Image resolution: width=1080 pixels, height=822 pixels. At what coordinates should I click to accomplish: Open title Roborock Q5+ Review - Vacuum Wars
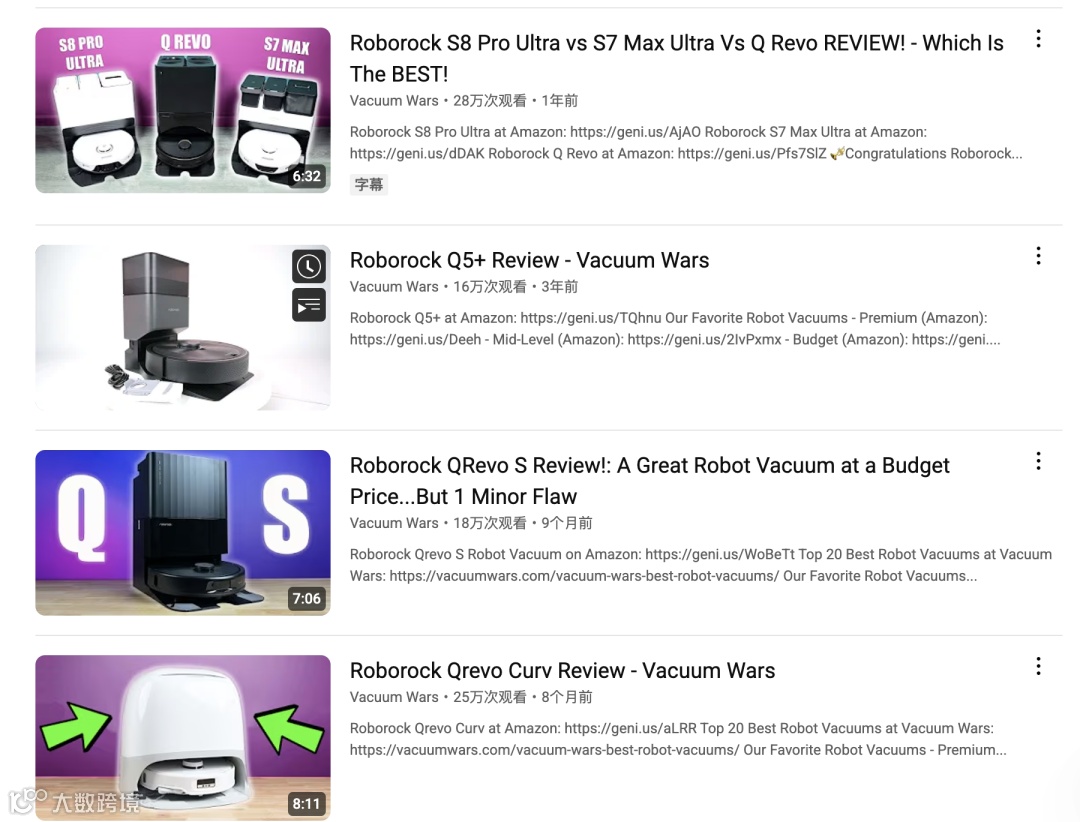529,260
